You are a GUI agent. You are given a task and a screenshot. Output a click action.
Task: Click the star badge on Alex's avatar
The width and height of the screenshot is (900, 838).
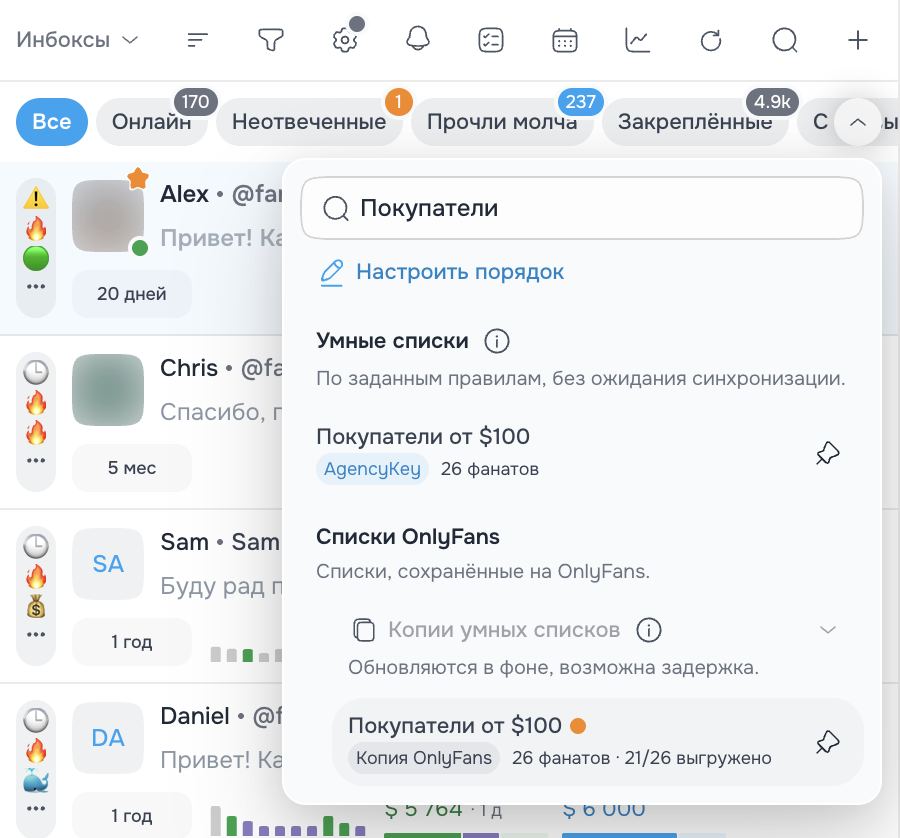pos(138,179)
